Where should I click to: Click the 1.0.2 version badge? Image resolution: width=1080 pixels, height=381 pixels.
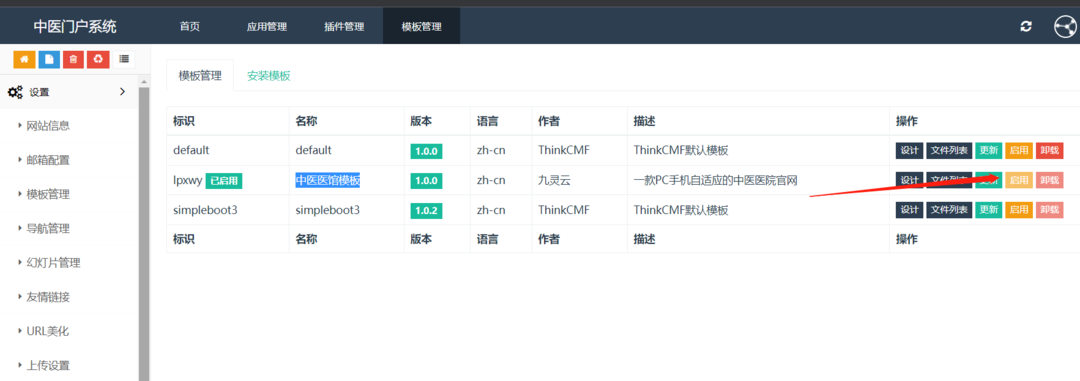point(427,210)
